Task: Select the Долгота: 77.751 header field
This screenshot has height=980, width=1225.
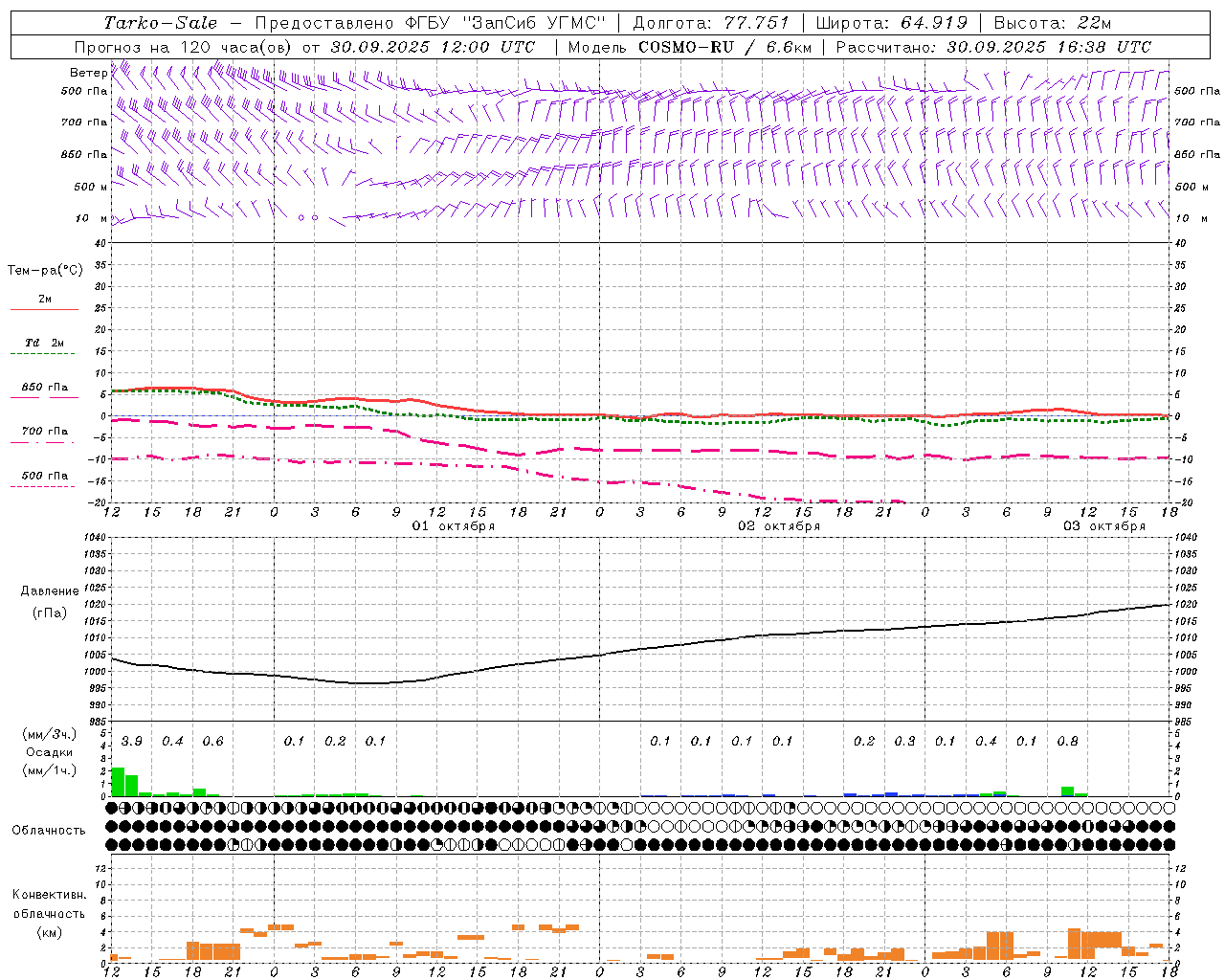Action: coord(711,23)
